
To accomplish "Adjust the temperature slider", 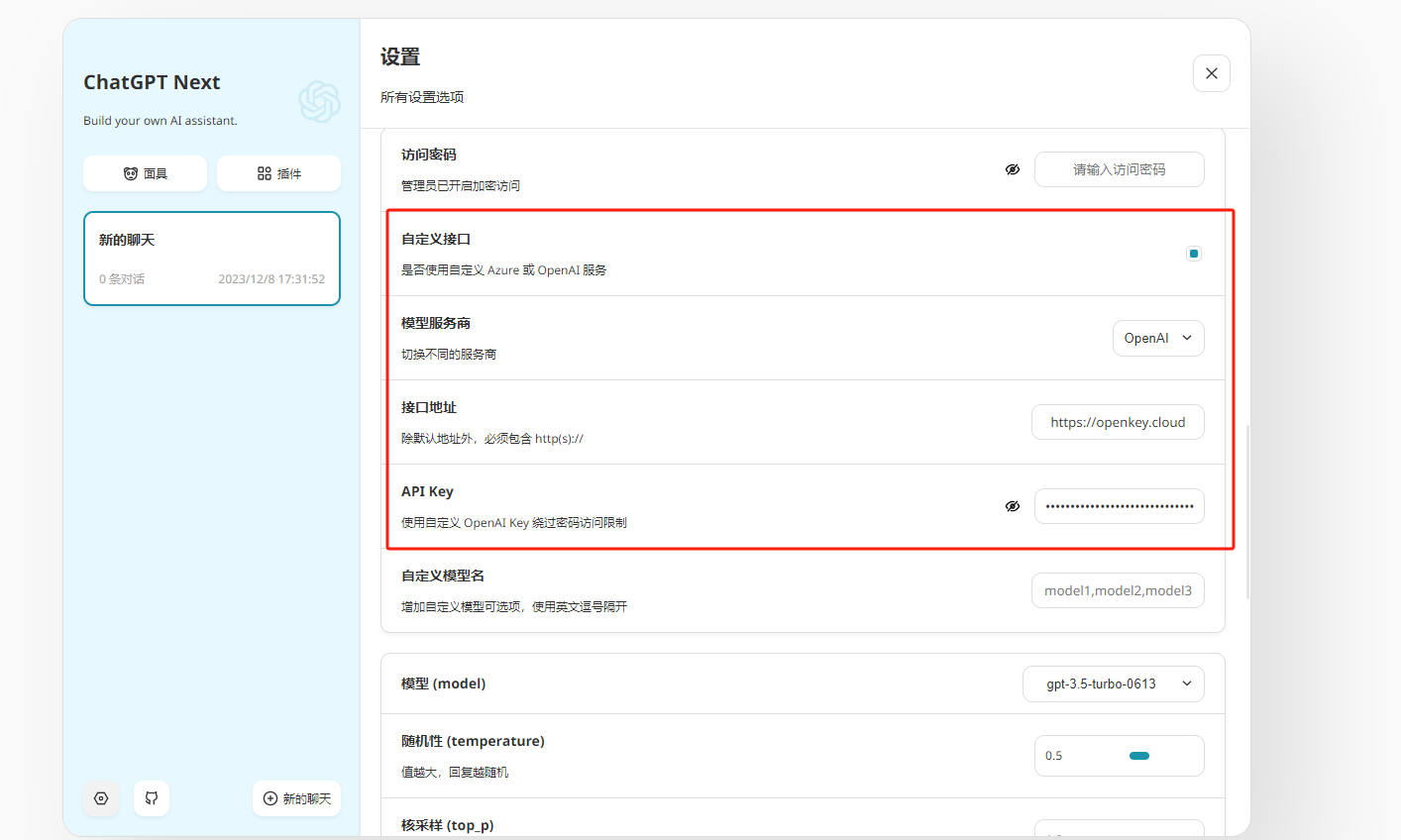I will pyautogui.click(x=1139, y=756).
